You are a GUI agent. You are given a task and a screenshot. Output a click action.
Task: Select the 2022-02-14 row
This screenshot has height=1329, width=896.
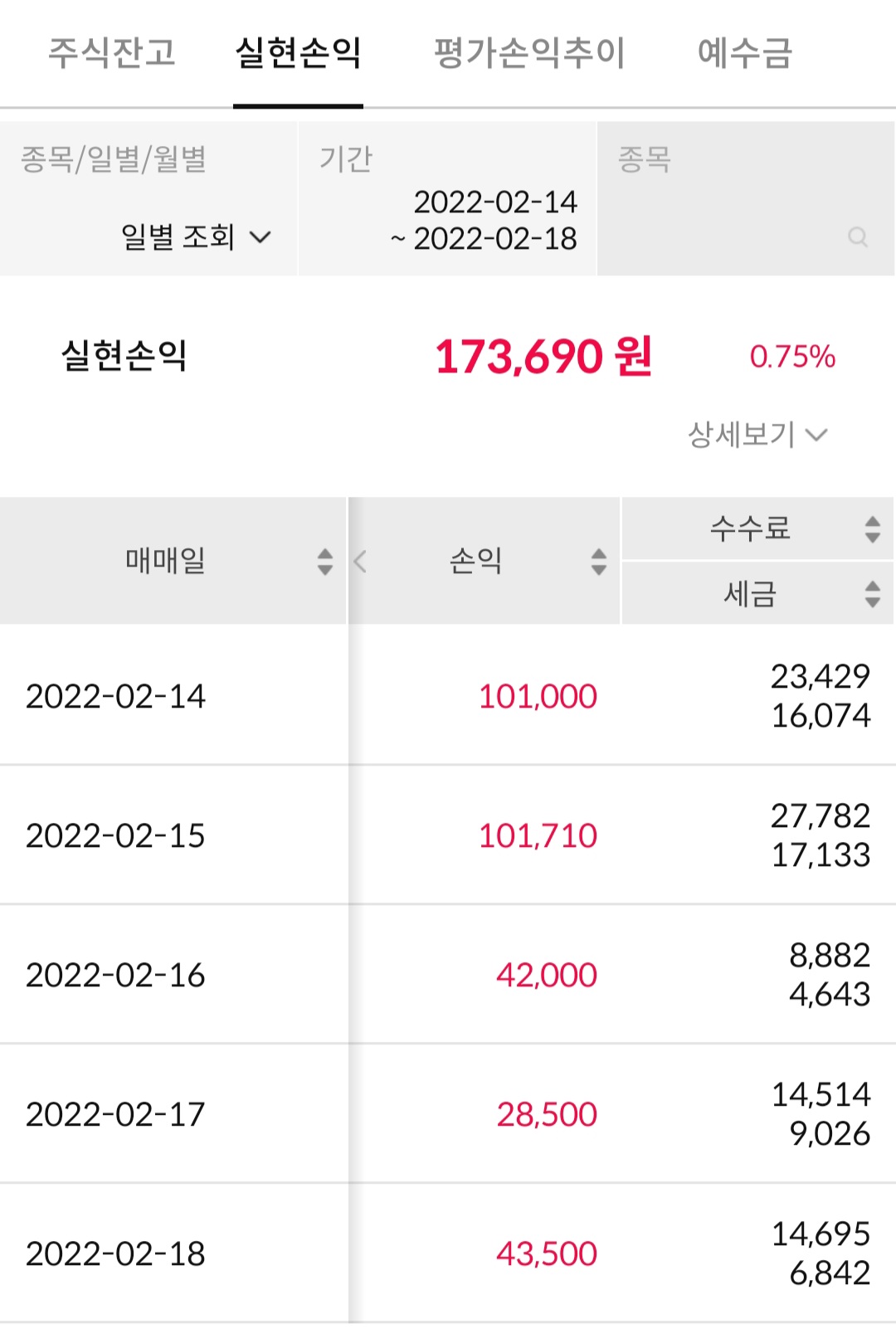tap(116, 696)
